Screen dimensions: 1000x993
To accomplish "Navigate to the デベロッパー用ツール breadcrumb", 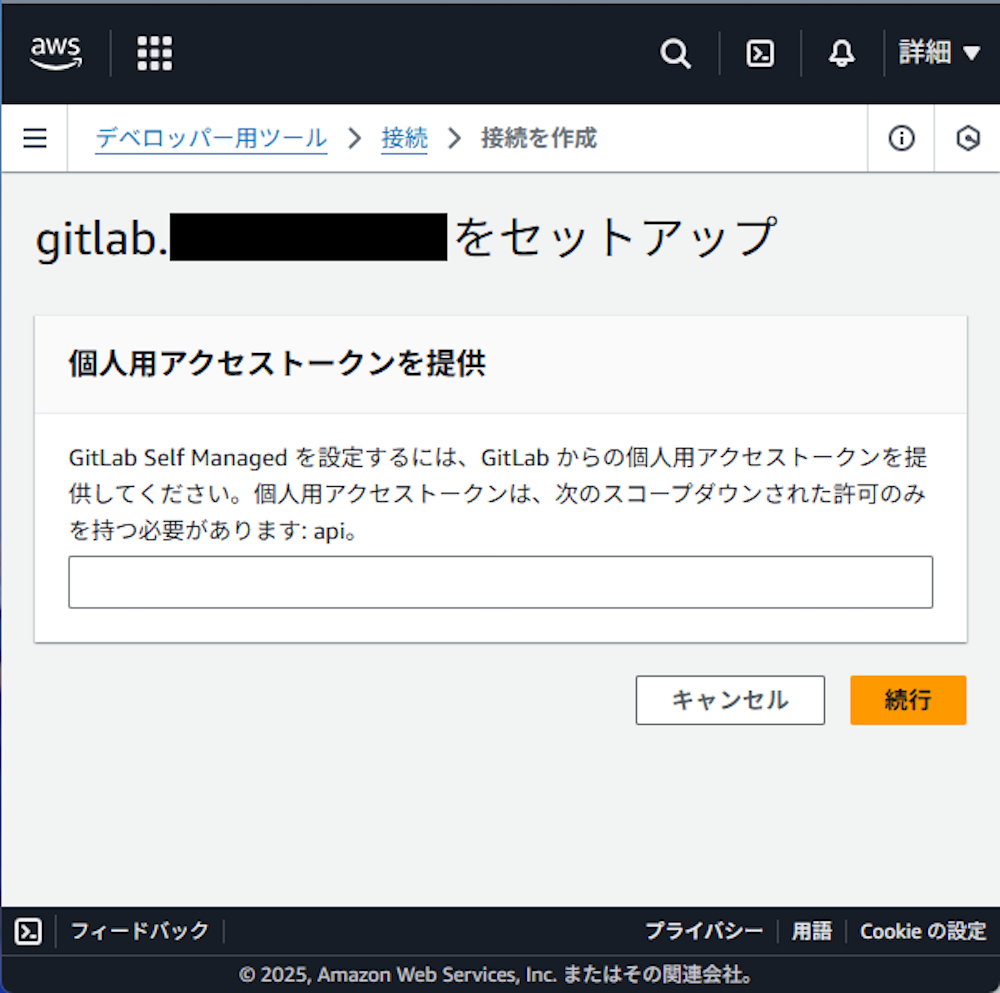I will pyautogui.click(x=210, y=138).
